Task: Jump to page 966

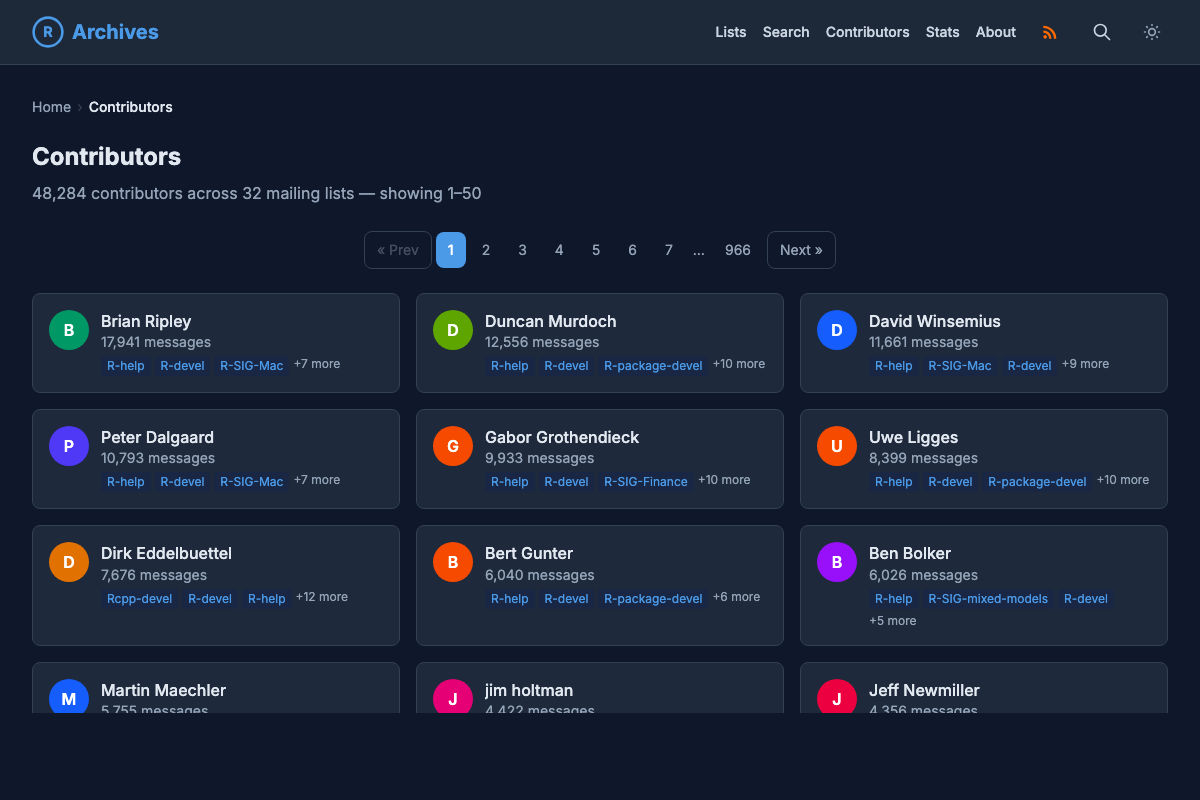Action: click(x=737, y=250)
